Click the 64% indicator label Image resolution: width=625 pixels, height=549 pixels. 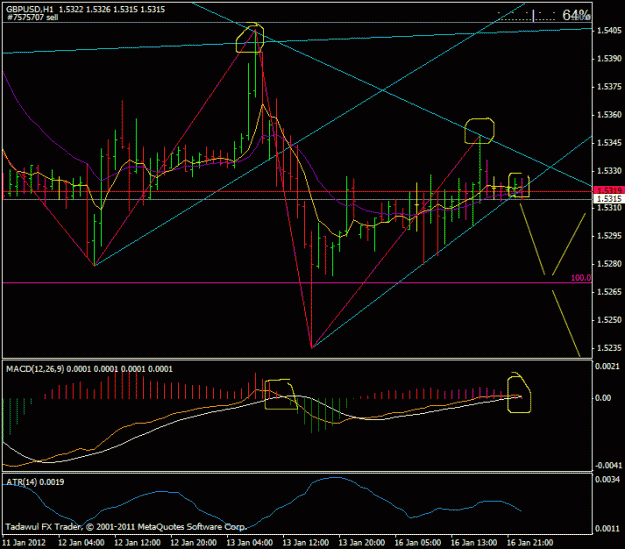[576, 15]
